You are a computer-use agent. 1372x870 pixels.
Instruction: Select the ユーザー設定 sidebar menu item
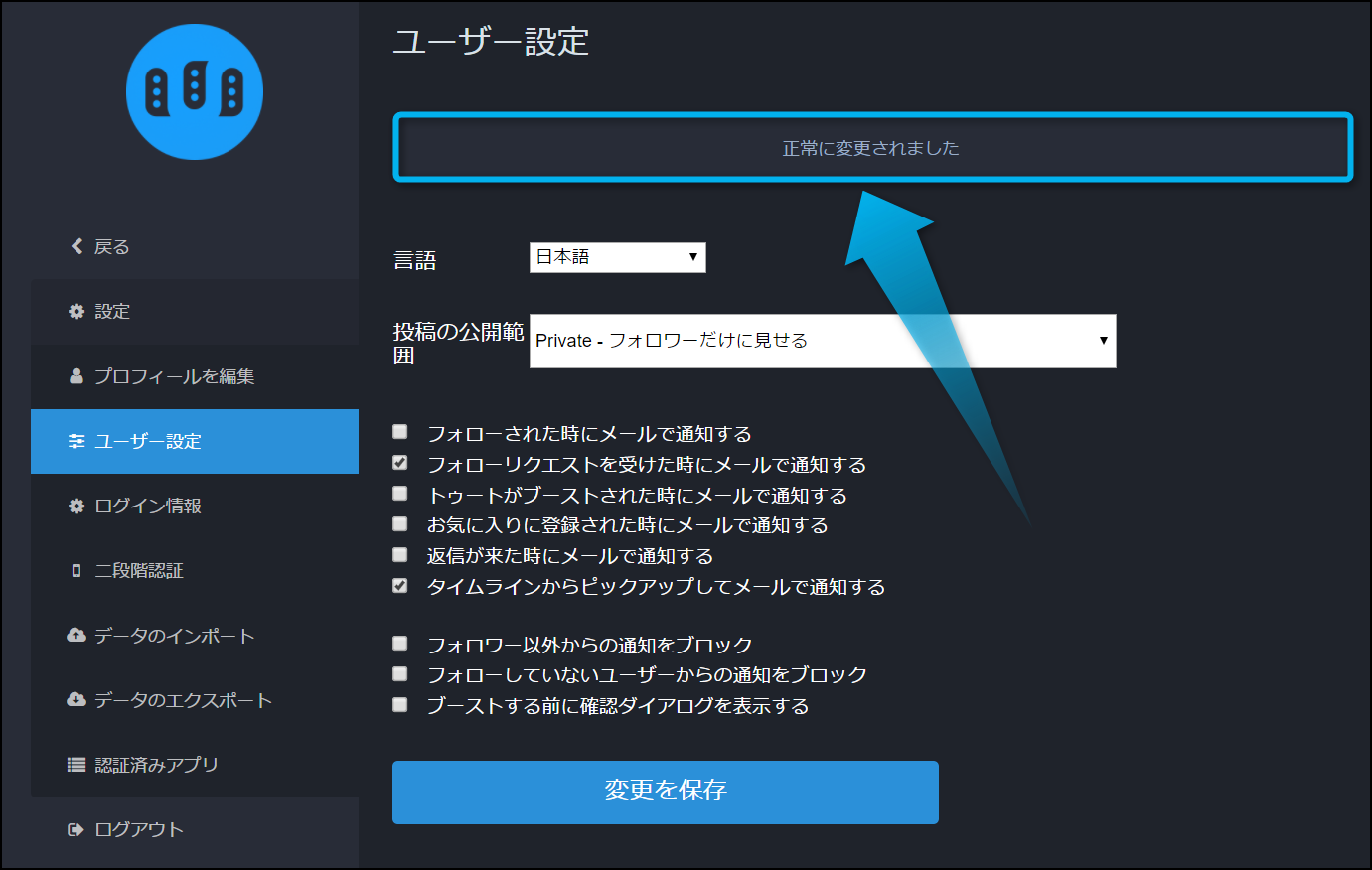point(195,442)
